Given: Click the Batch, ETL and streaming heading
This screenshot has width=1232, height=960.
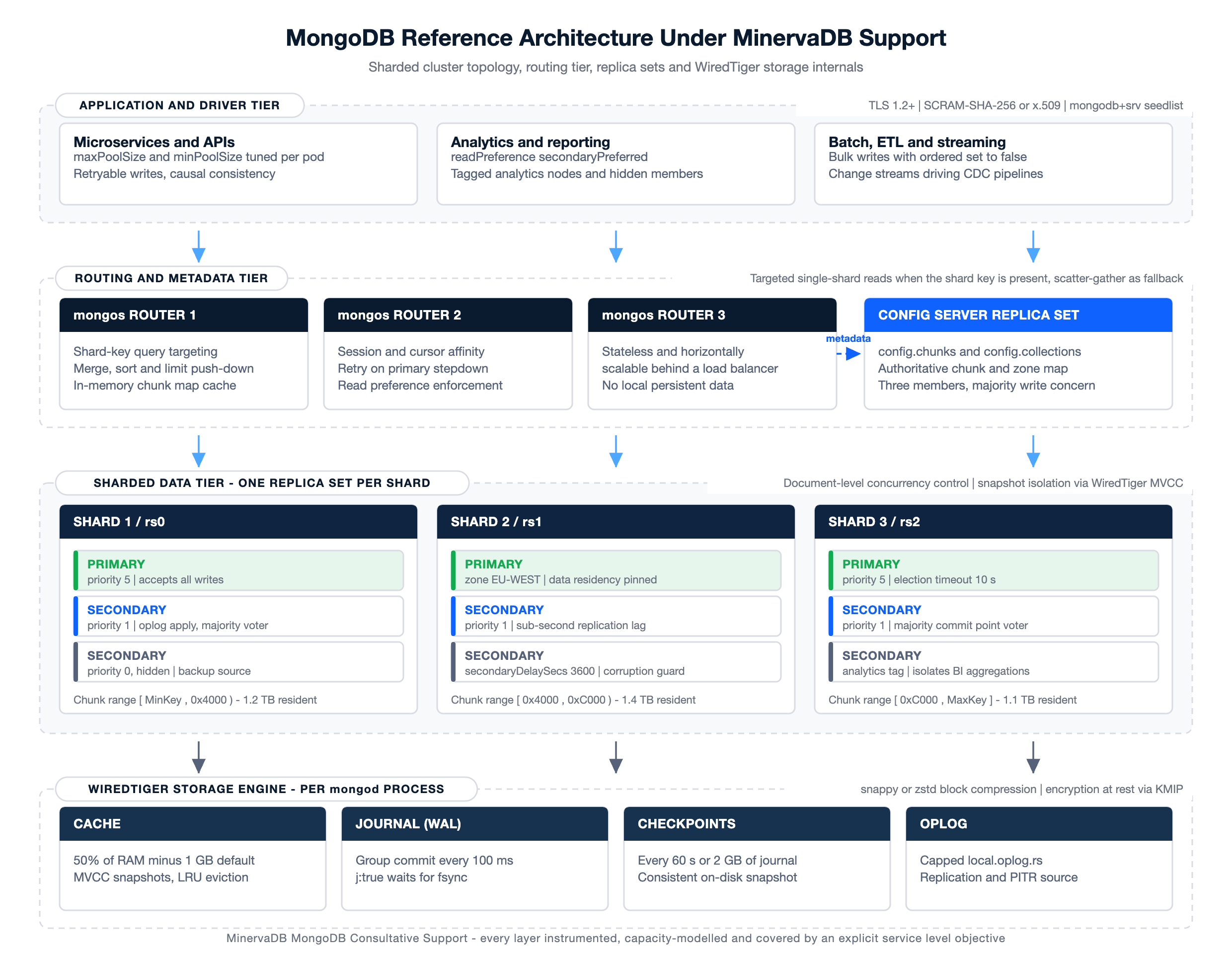Looking at the screenshot, I should pyautogui.click(x=917, y=142).
